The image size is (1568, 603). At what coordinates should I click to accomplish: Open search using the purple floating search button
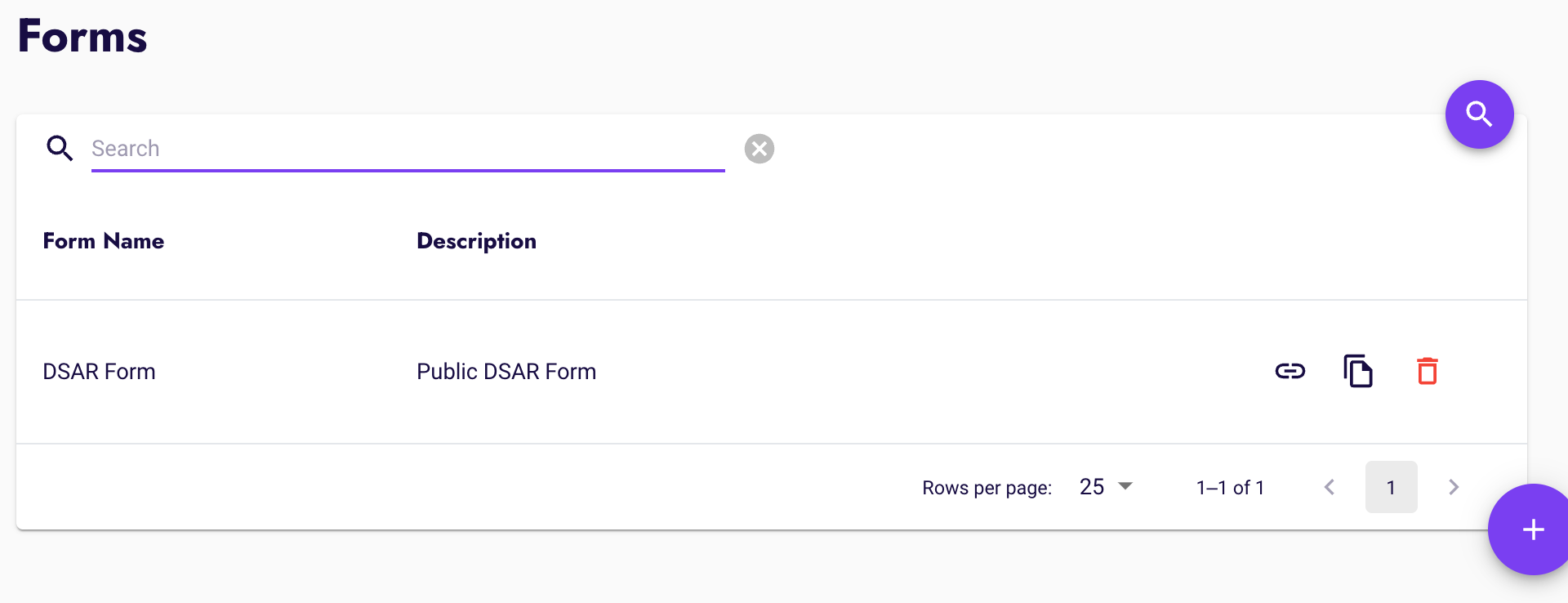pyautogui.click(x=1479, y=114)
